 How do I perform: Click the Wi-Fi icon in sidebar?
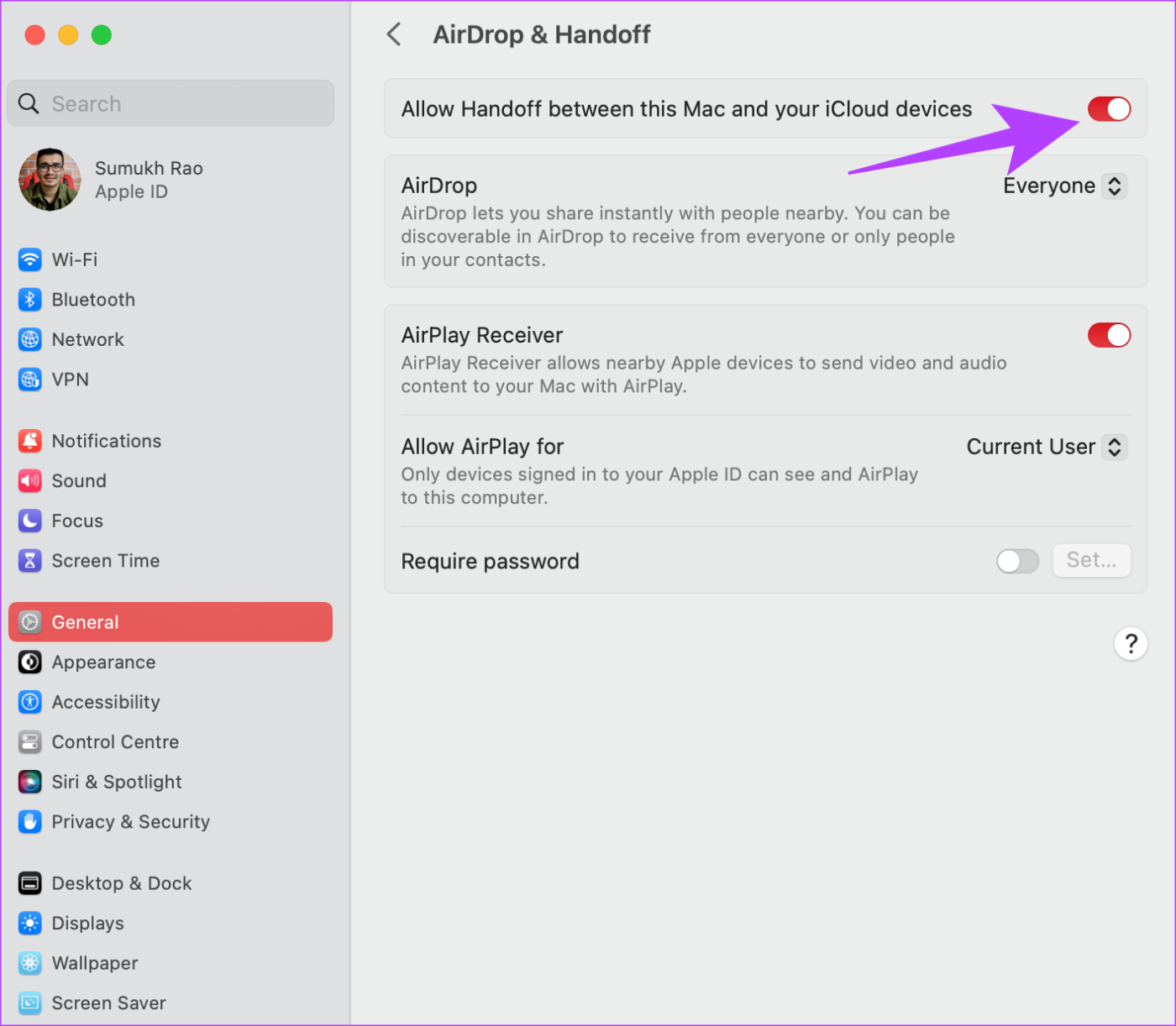pos(30,259)
